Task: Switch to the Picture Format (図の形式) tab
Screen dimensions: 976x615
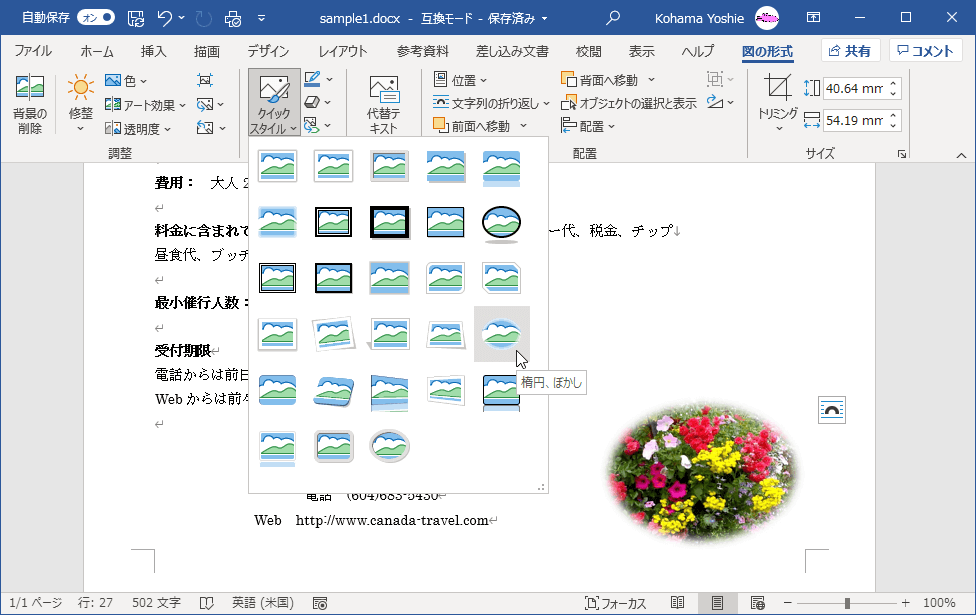Action: coord(767,51)
